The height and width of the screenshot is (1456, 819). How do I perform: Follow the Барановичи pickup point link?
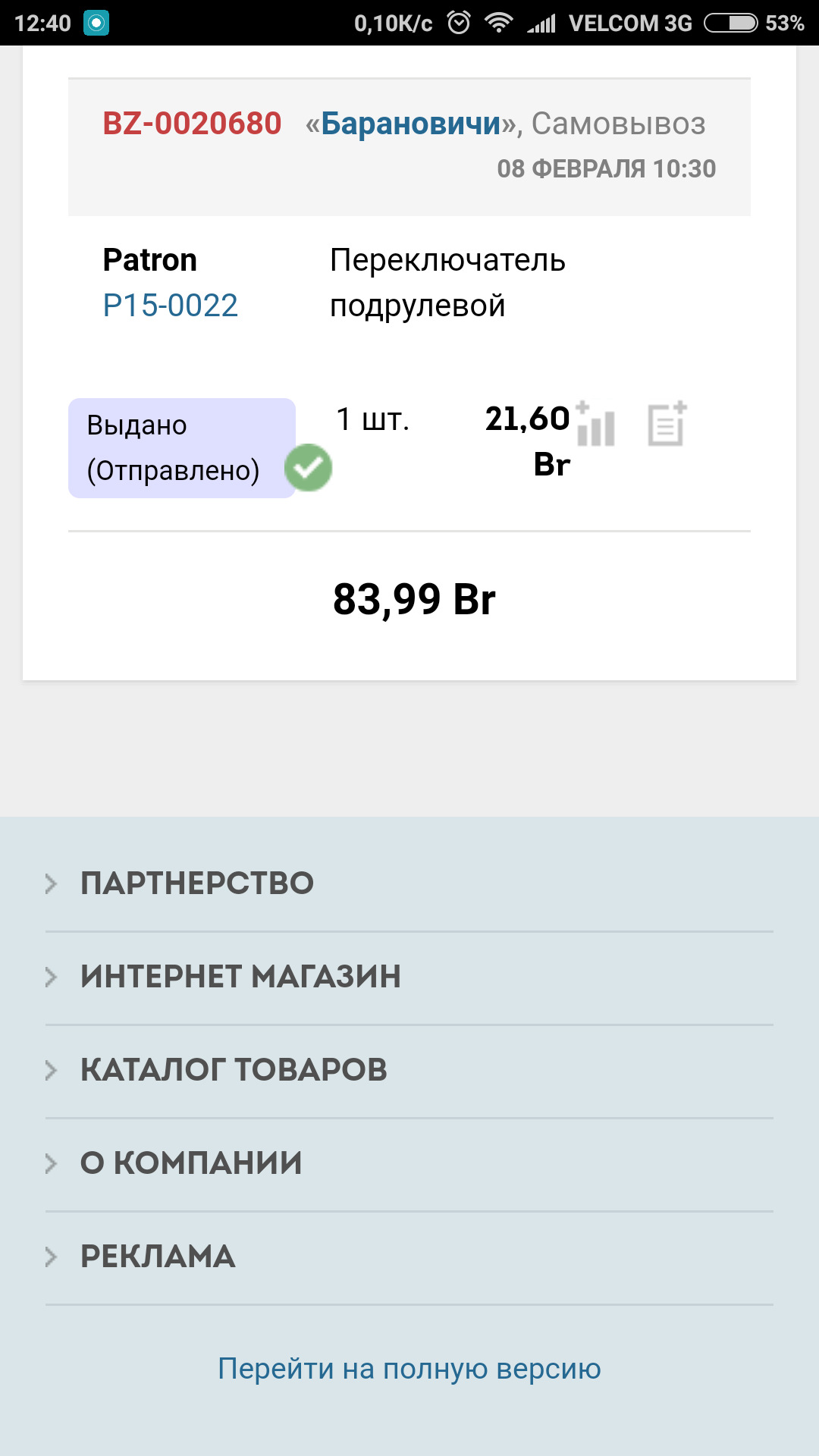coord(411,124)
